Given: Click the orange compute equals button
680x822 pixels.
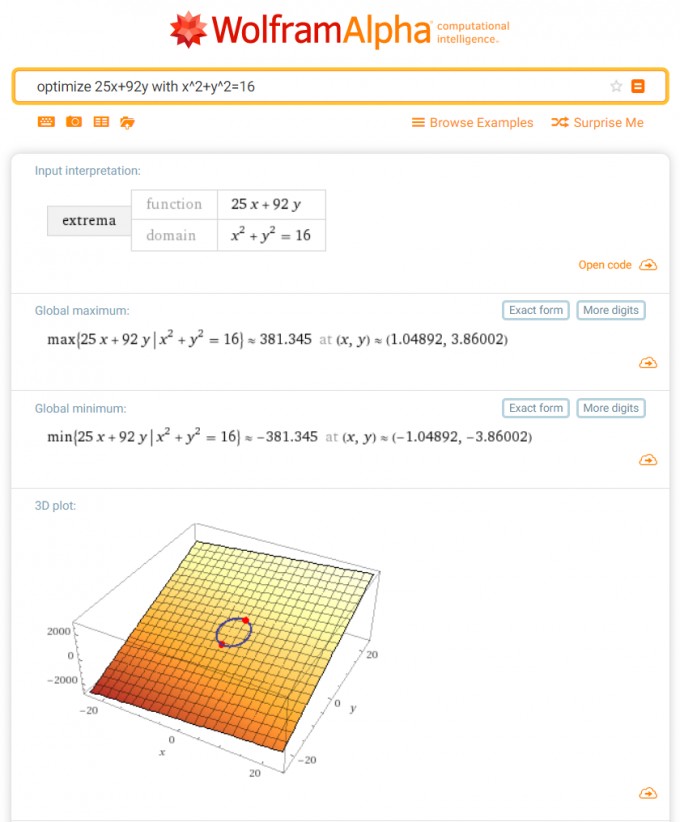Looking at the screenshot, I should (638, 86).
